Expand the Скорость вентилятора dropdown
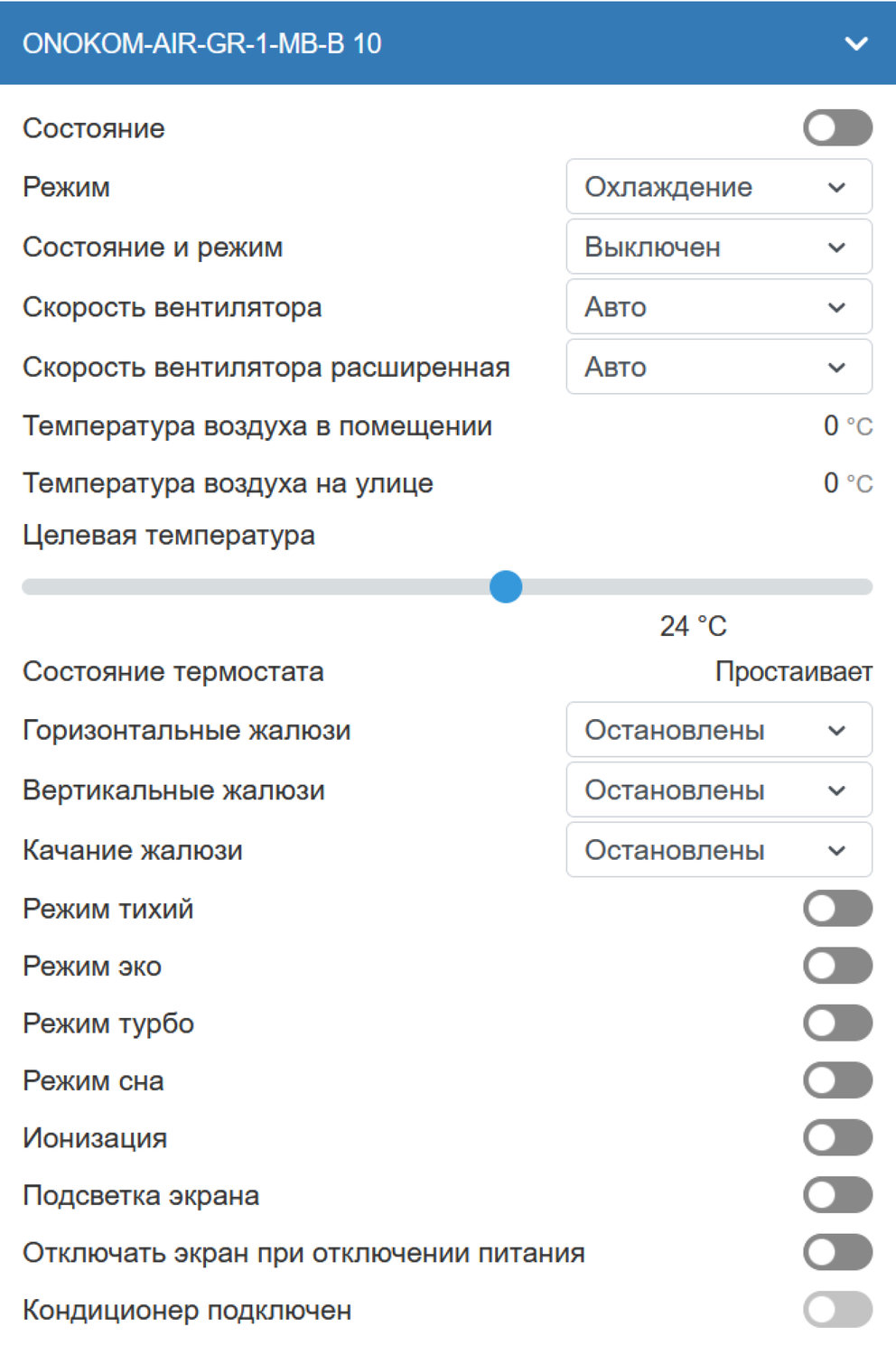896x1355 pixels. [719, 307]
